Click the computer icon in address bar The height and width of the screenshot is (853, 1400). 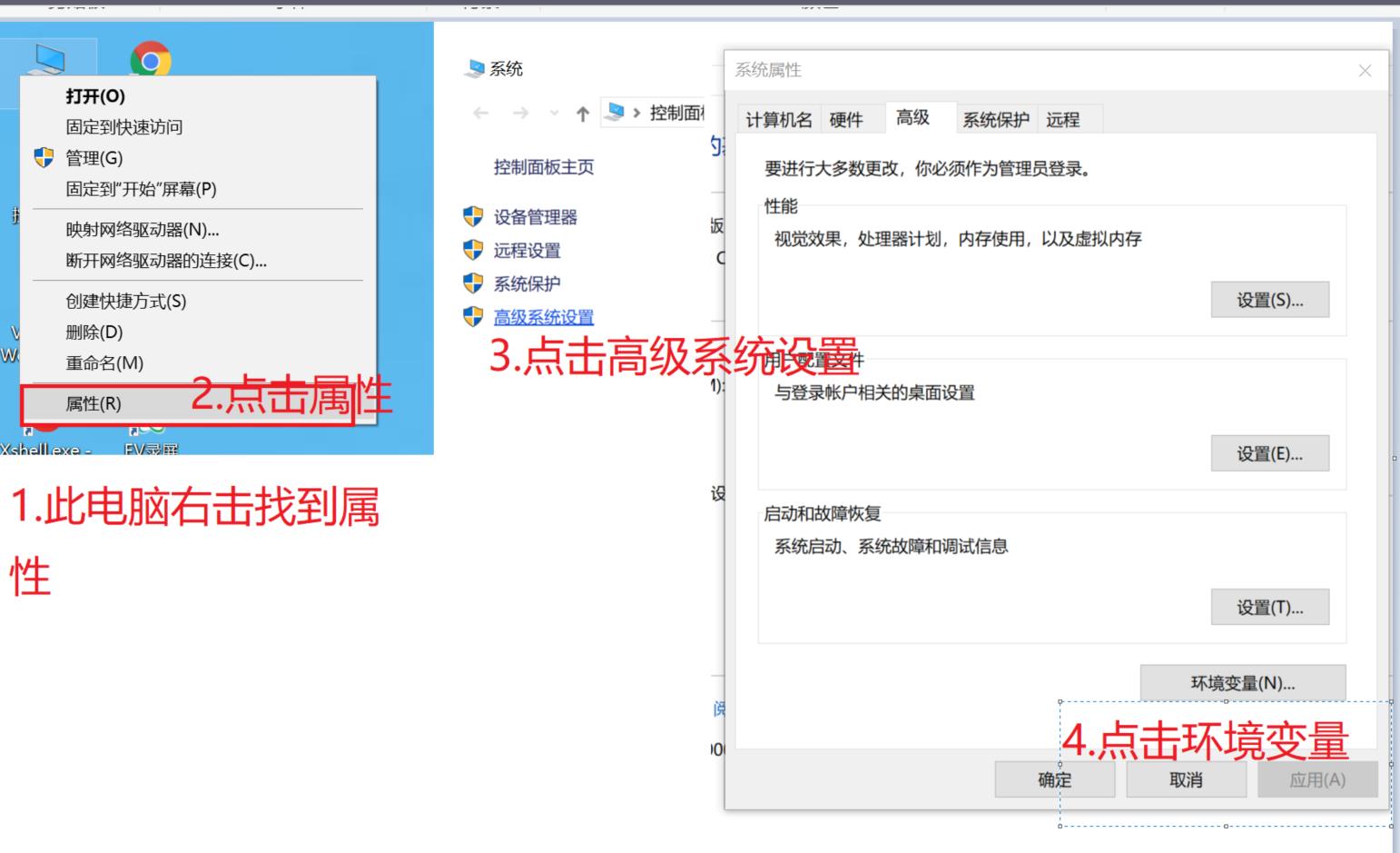click(x=615, y=113)
